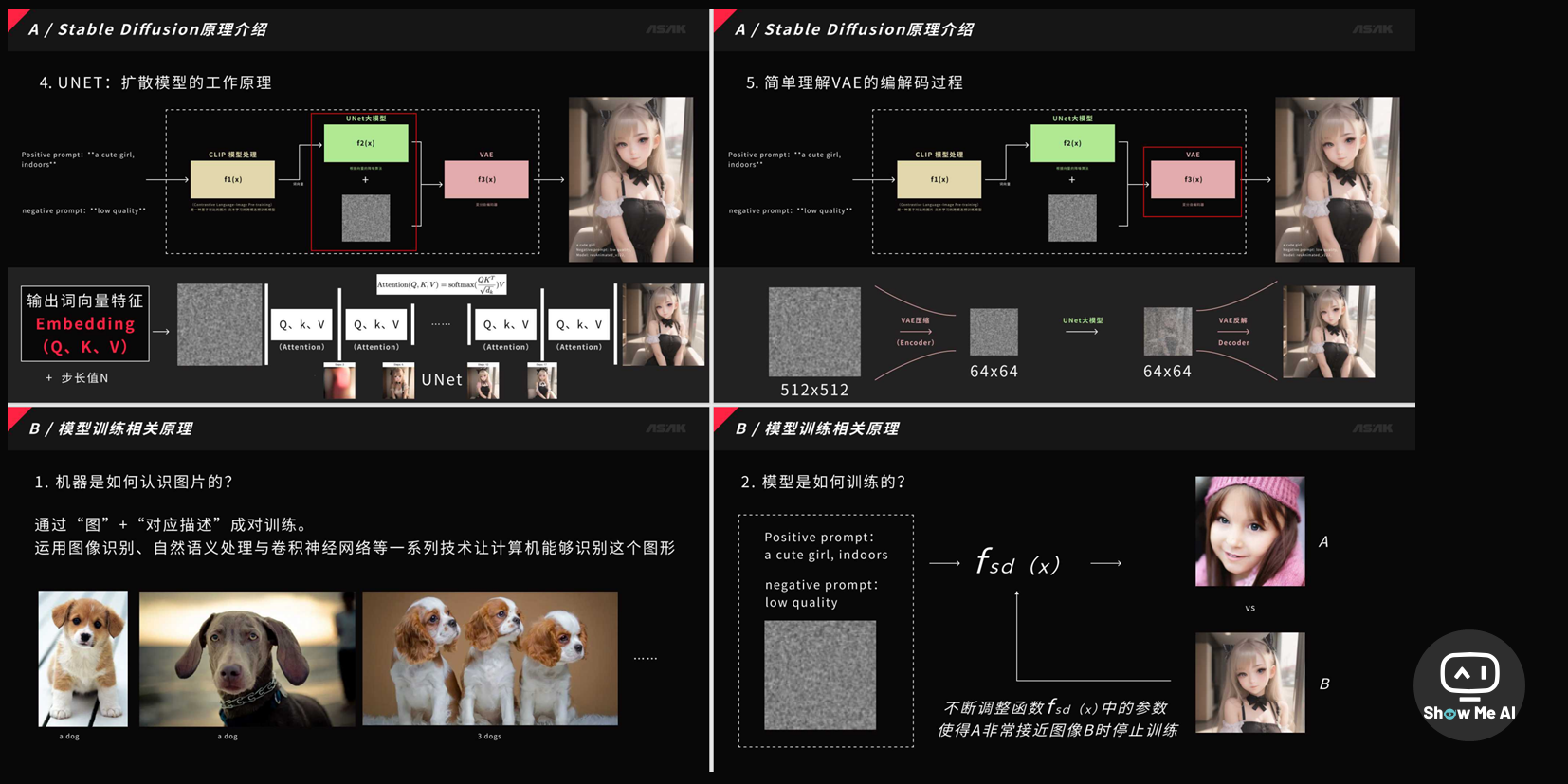The width and height of the screenshot is (1568, 784).
Task: Select the "3 dogs" caption
Action: pos(489,737)
